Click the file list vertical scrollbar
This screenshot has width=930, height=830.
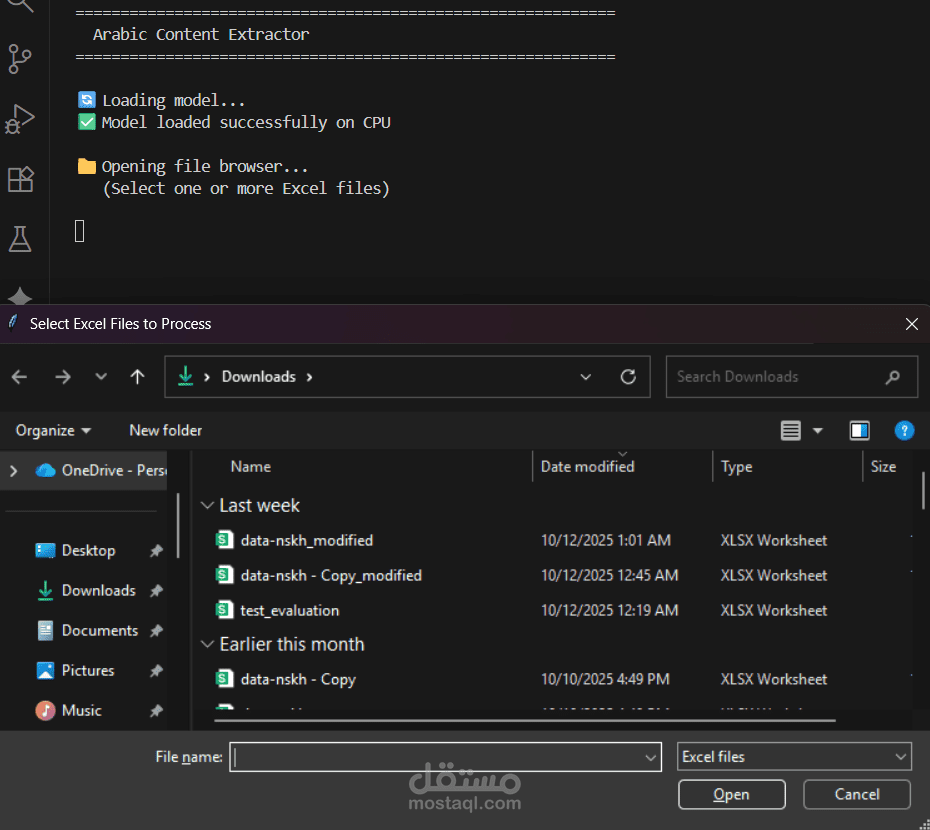(923, 491)
